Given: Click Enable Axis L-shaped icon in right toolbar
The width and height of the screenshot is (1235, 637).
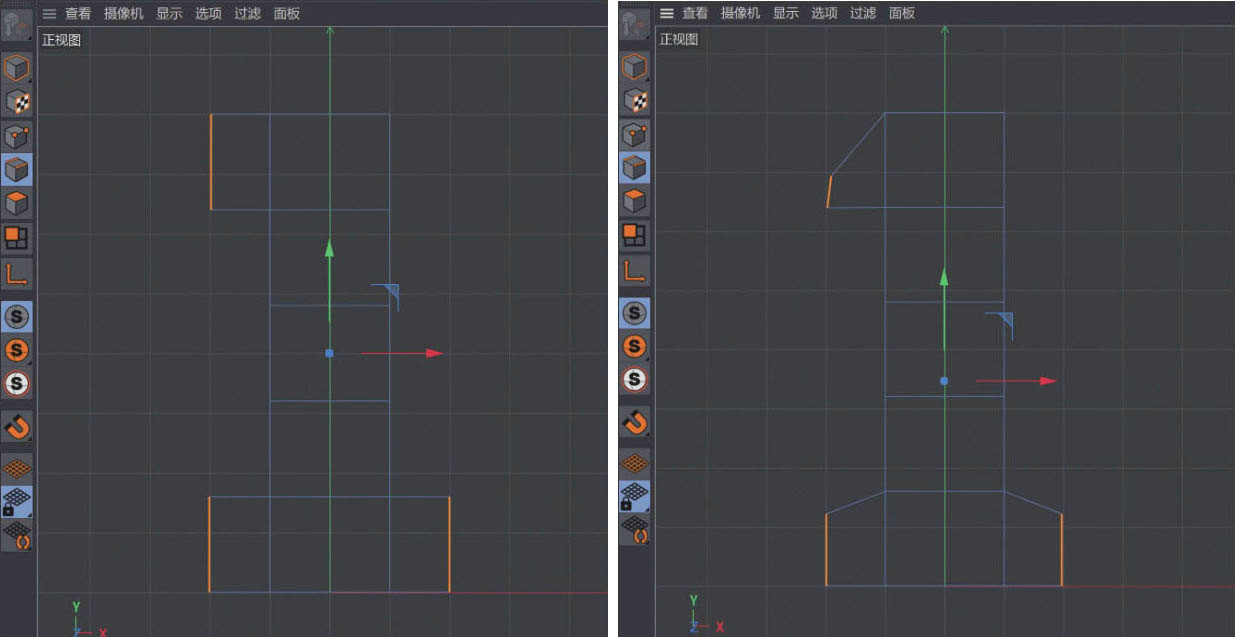Looking at the screenshot, I should (x=634, y=270).
